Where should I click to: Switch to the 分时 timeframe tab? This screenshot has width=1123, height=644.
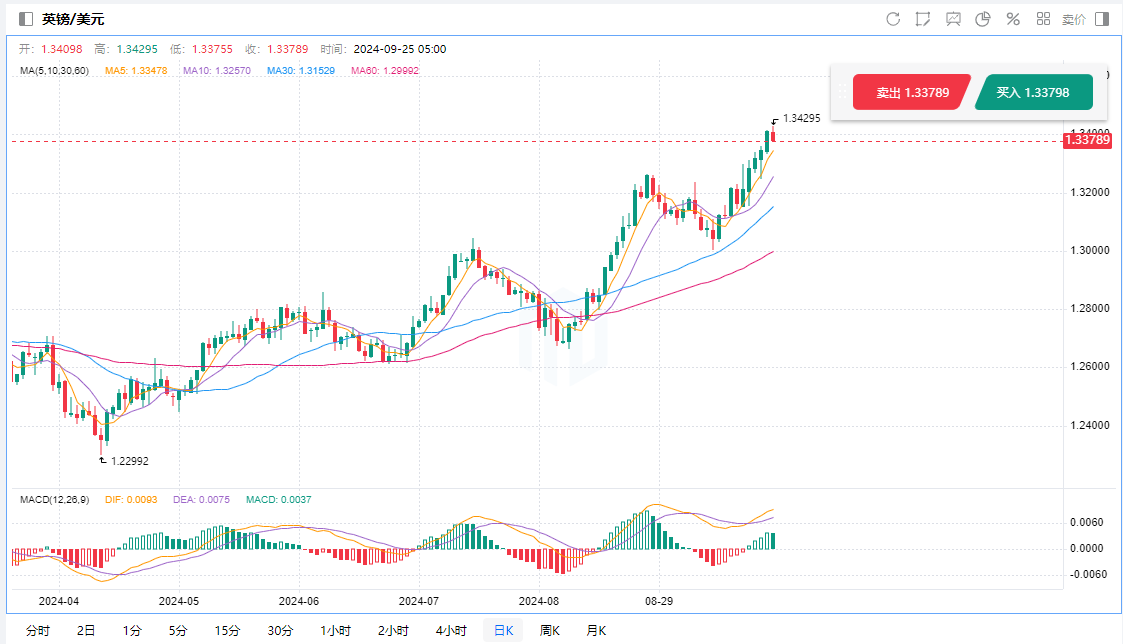point(37,630)
